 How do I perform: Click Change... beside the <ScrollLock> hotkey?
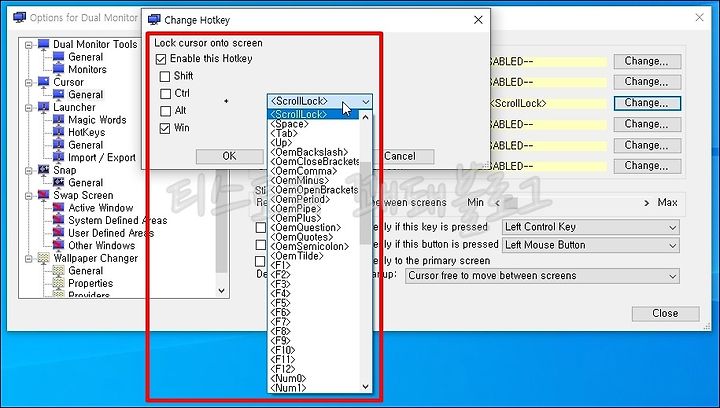(x=647, y=103)
